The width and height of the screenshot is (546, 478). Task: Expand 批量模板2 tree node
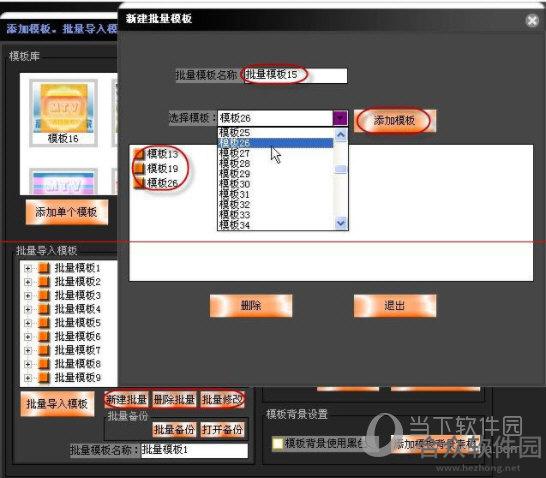tap(28, 282)
